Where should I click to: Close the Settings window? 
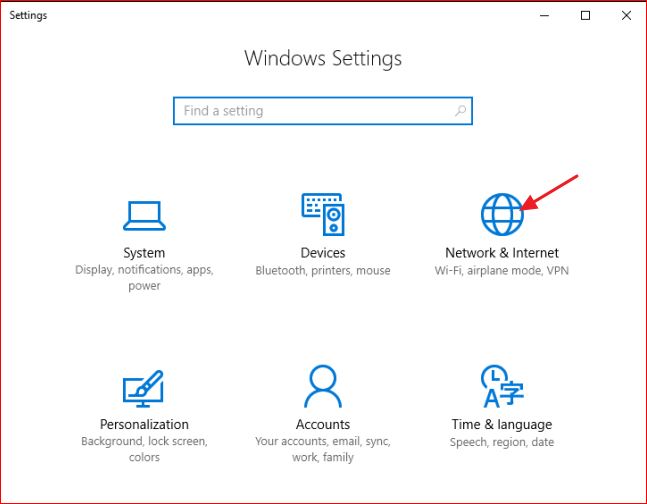pos(626,16)
